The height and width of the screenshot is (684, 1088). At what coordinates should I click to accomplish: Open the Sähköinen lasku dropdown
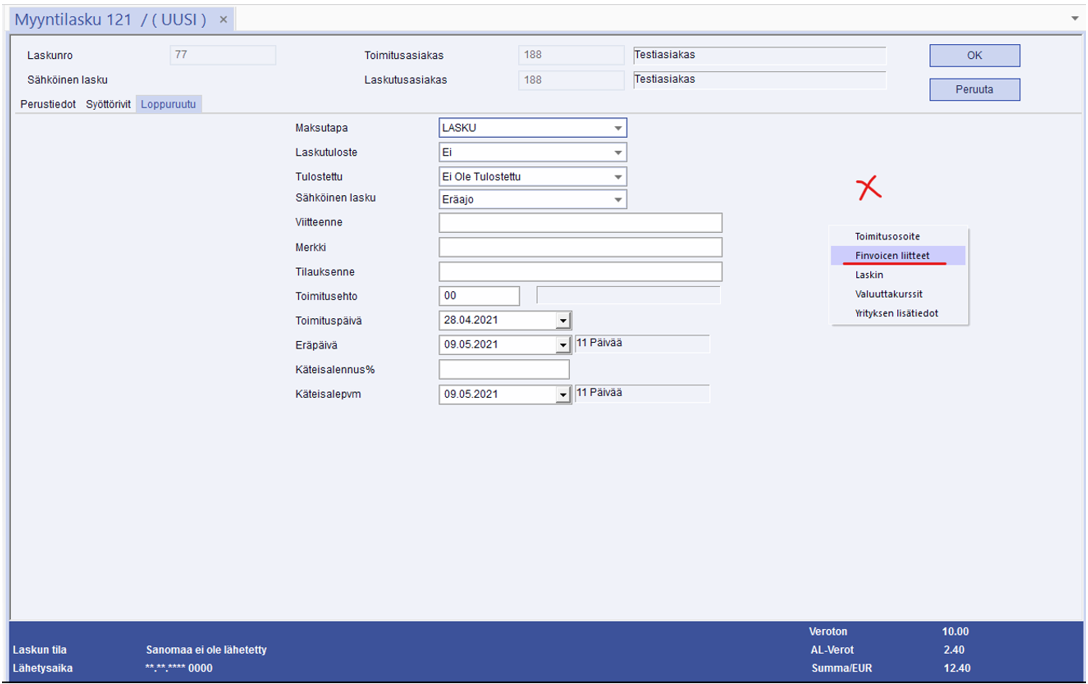coord(618,200)
